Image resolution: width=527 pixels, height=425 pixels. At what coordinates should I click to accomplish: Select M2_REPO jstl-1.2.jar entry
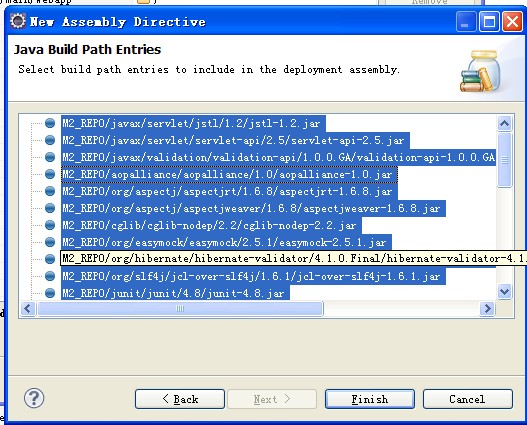click(193, 124)
